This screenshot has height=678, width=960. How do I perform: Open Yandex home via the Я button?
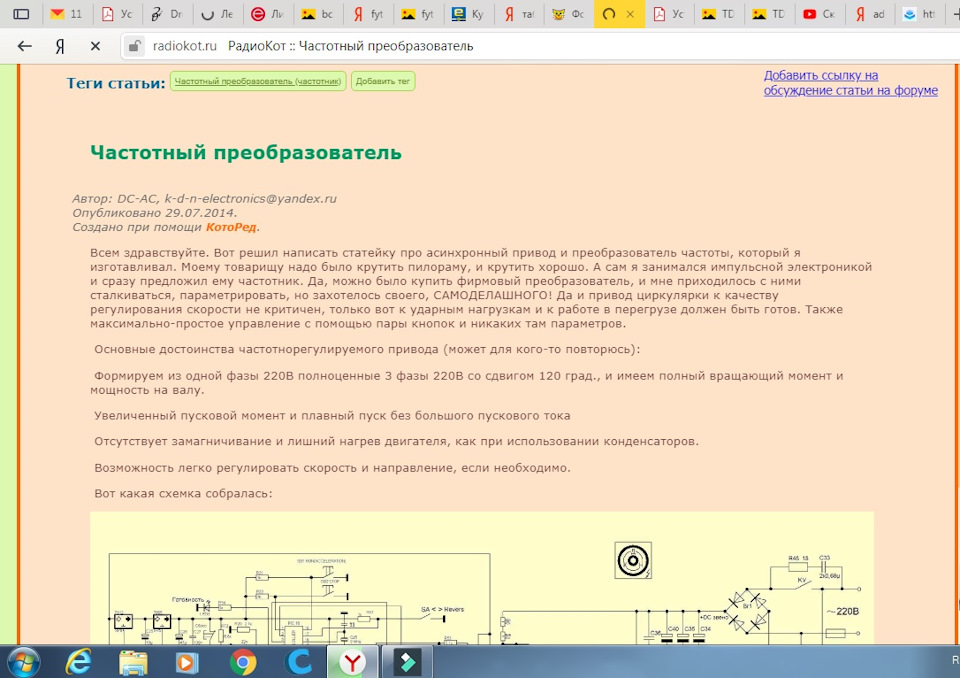tap(60, 46)
